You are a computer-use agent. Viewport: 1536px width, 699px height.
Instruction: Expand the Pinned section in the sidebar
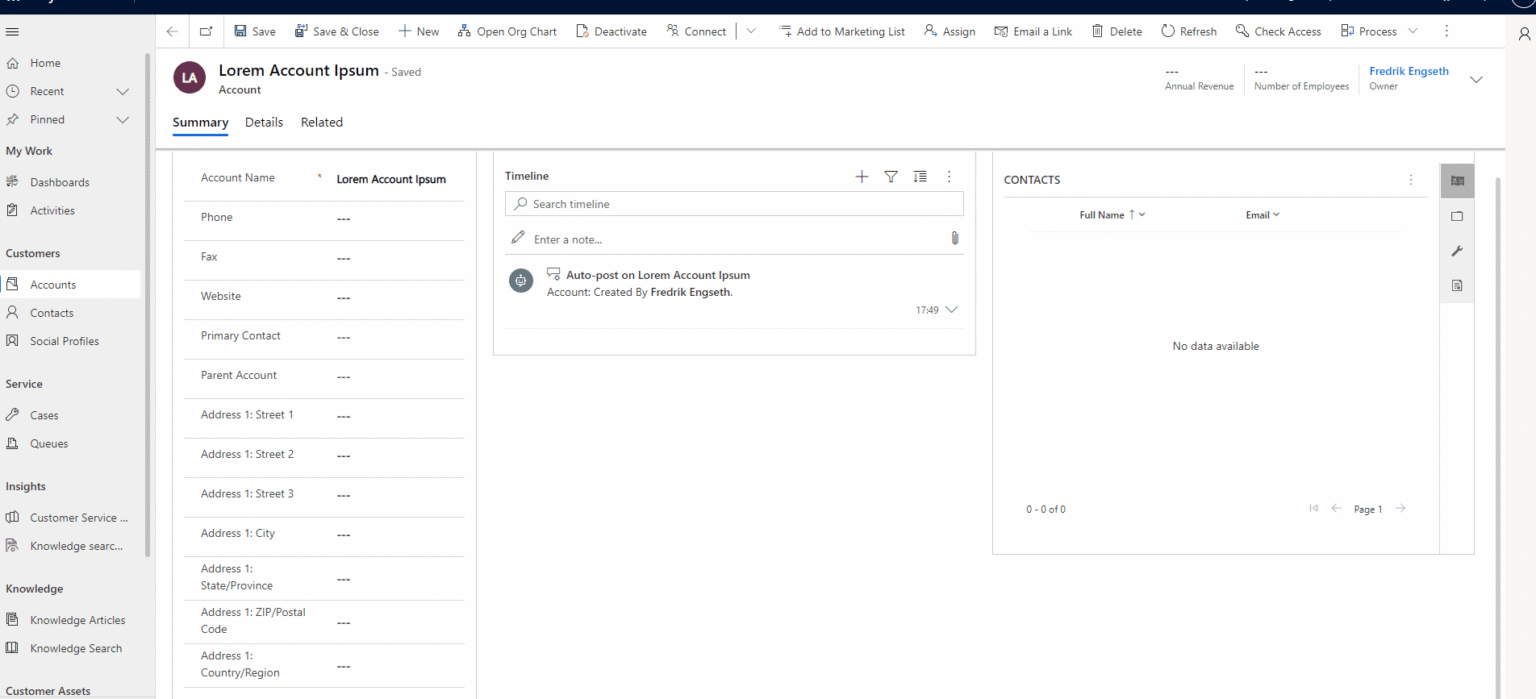[122, 119]
